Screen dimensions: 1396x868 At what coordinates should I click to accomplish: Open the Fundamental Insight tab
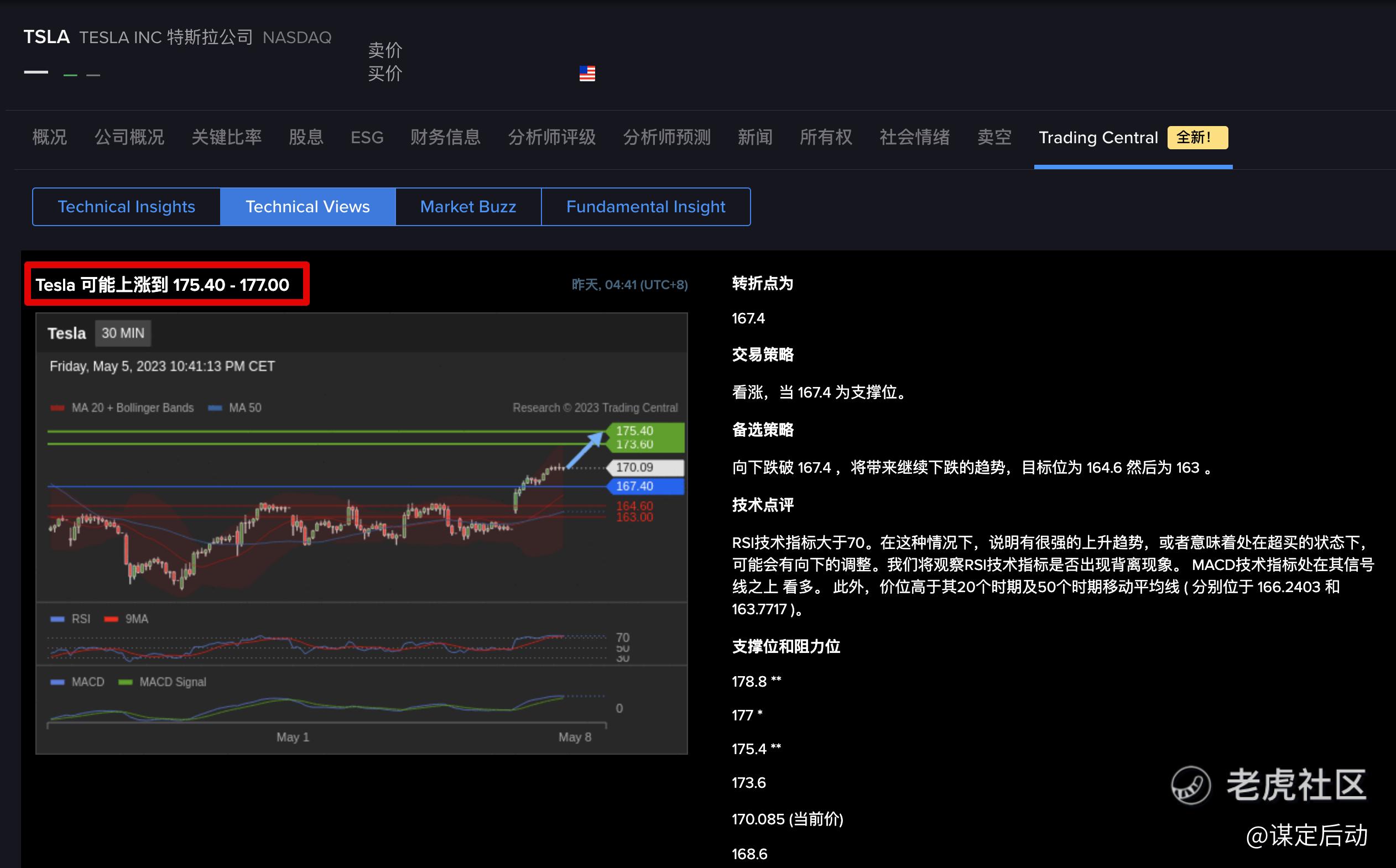[x=645, y=207]
